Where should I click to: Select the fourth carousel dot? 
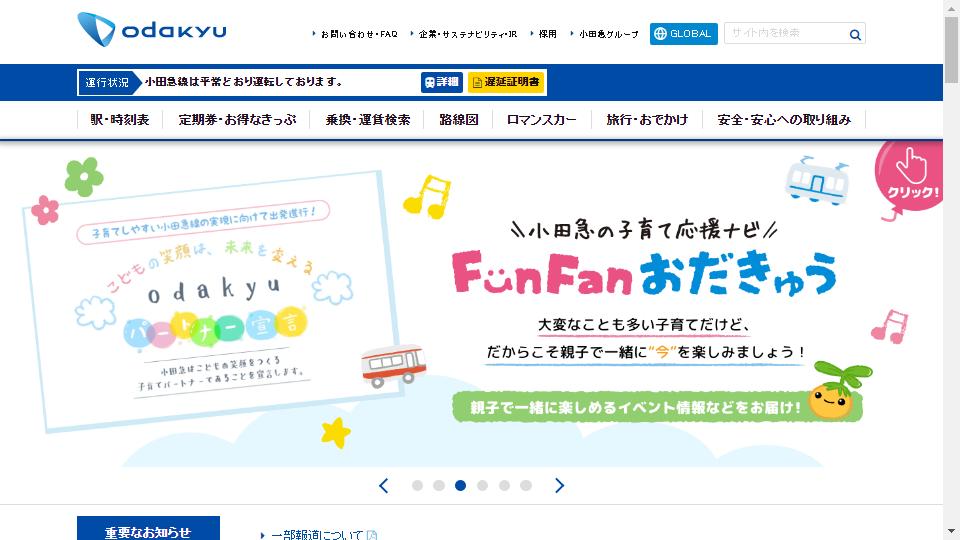click(x=482, y=486)
